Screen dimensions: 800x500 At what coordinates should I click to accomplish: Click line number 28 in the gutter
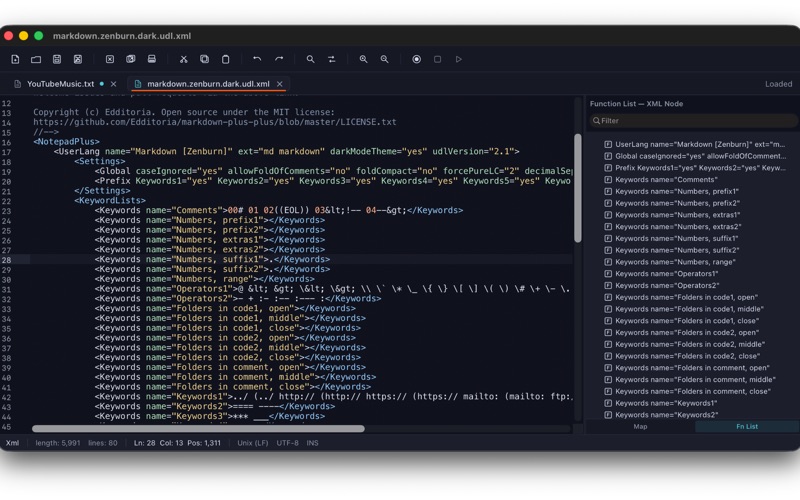click(6, 260)
